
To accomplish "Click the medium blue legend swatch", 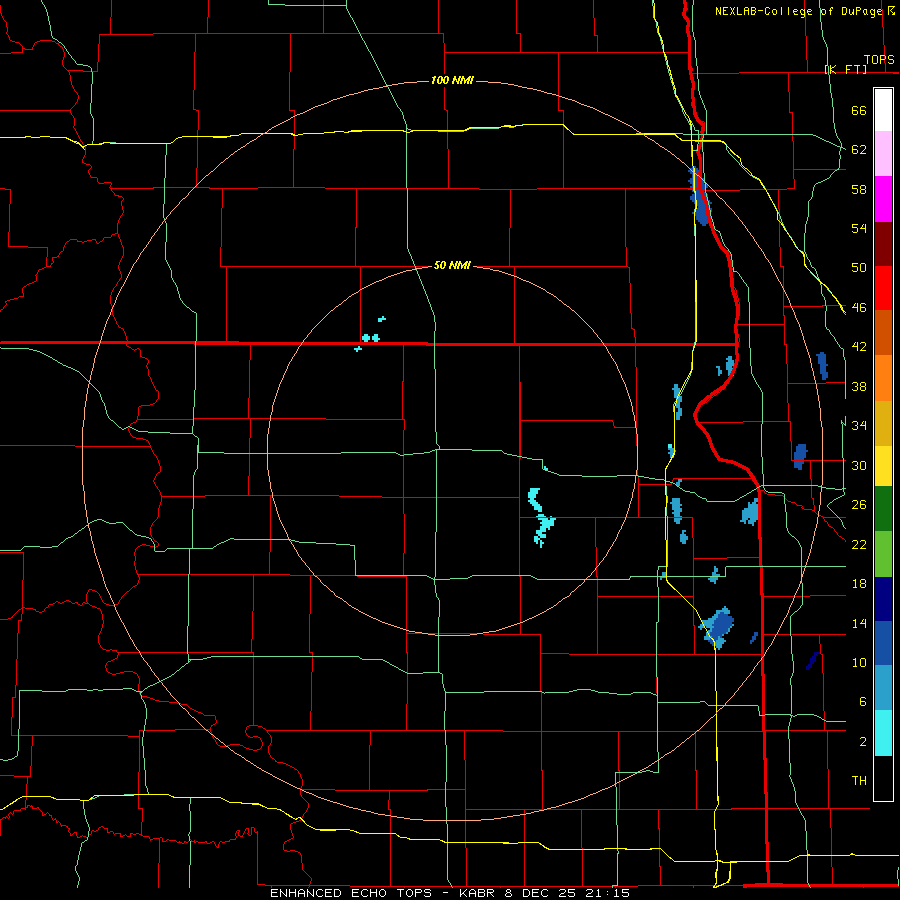I will coord(883,643).
